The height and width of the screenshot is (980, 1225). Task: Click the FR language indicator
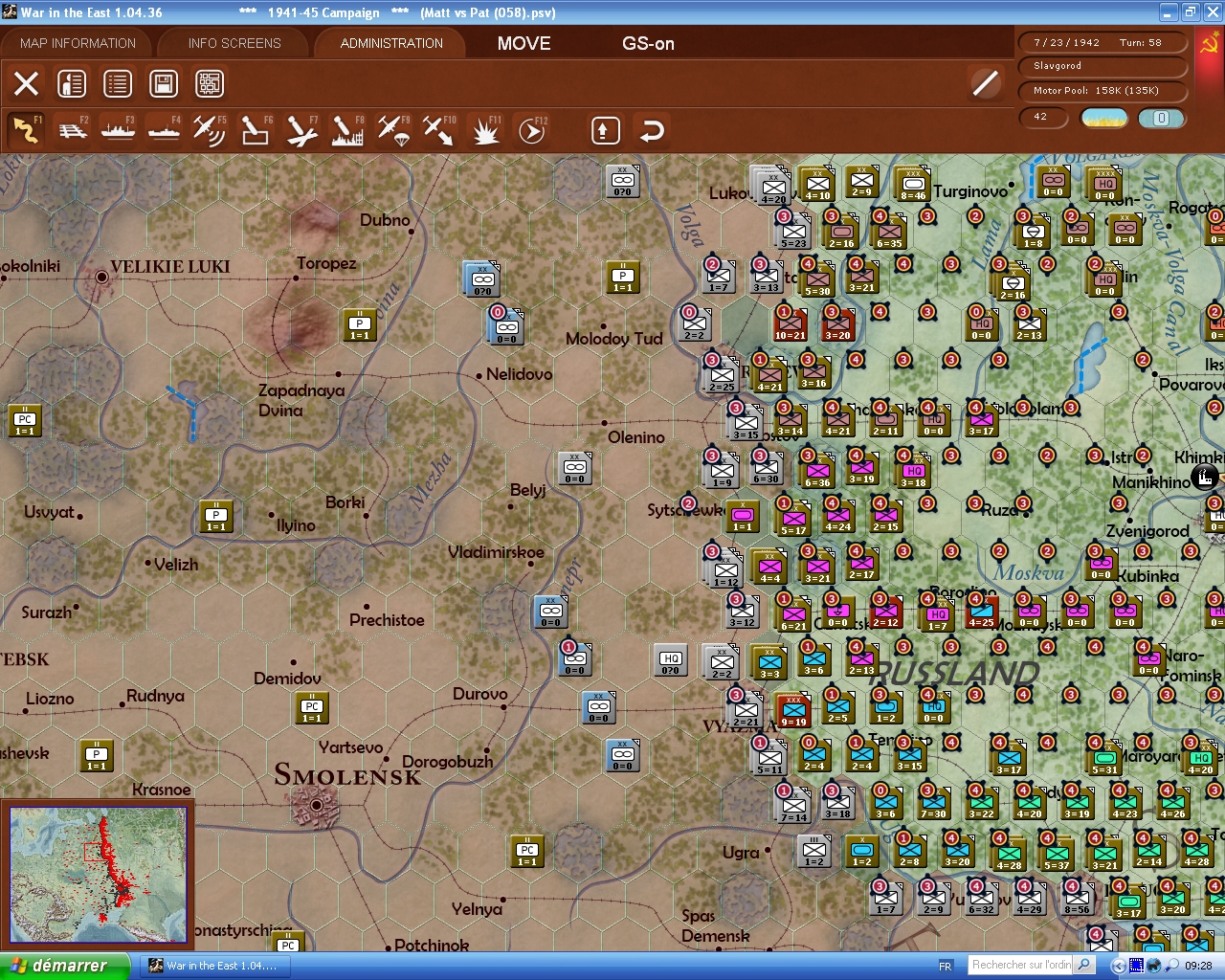tap(946, 966)
